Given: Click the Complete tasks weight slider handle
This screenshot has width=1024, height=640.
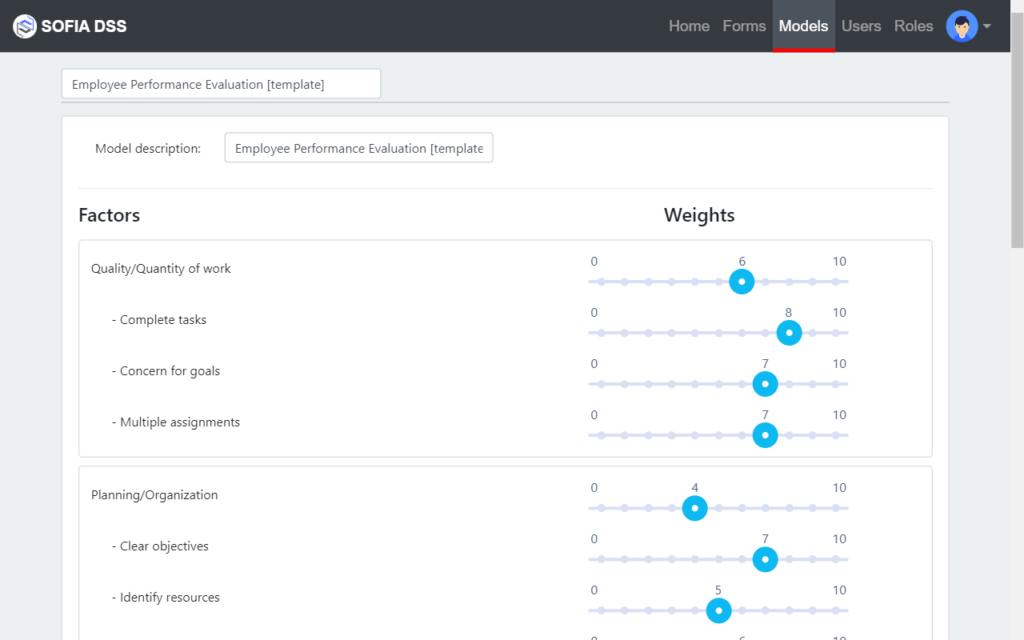Looking at the screenshot, I should (789, 333).
